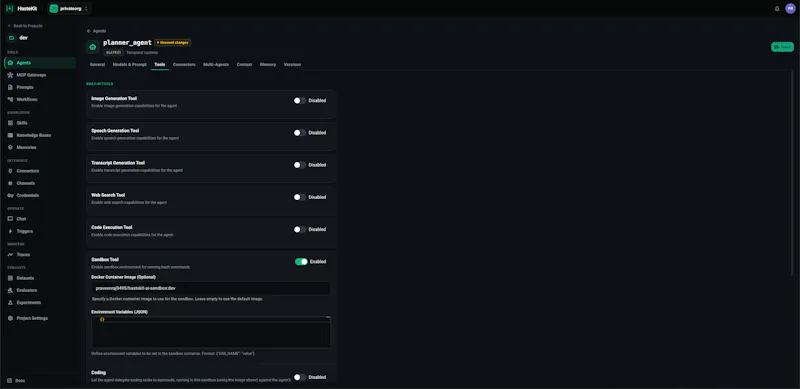Open the notifications bell
This screenshot has height=389, width=800.
777,9
